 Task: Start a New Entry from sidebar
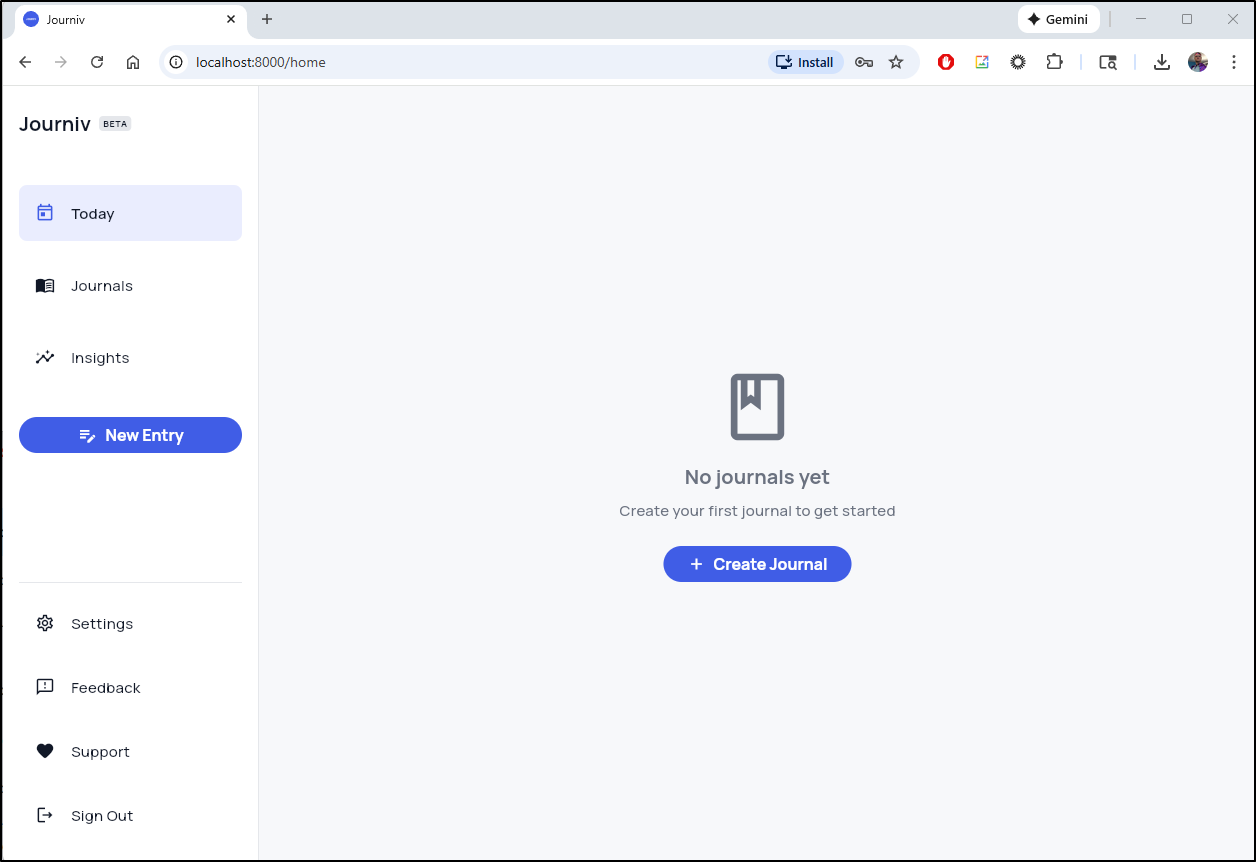(x=130, y=435)
